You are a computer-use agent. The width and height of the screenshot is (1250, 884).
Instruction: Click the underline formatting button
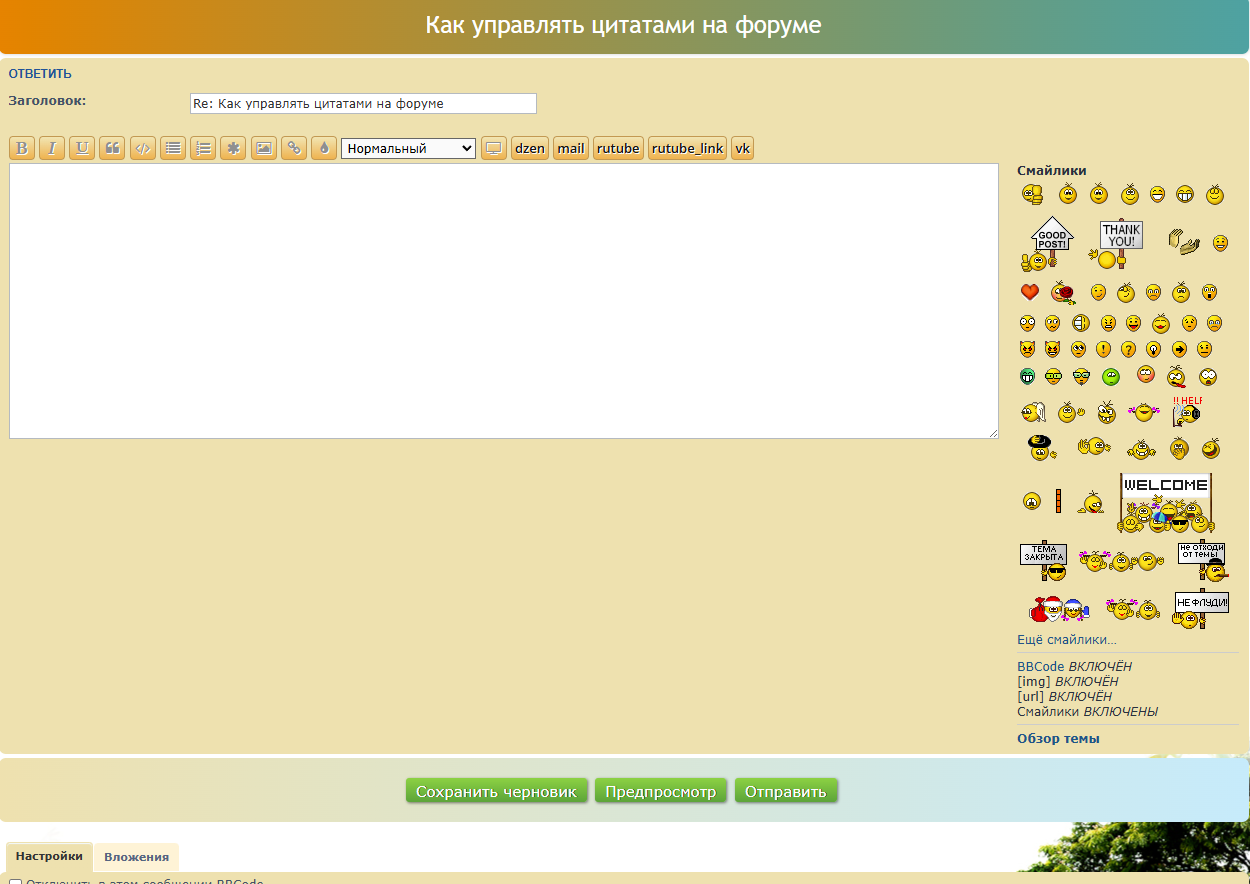point(82,148)
